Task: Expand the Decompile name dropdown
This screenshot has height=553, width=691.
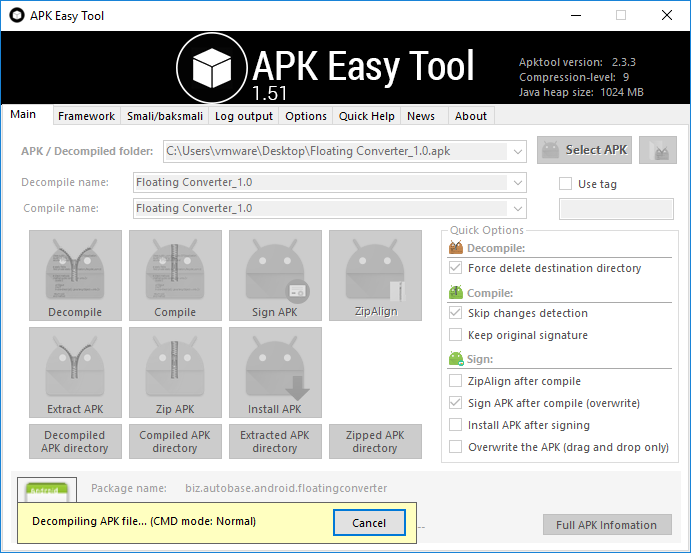Action: coord(518,182)
